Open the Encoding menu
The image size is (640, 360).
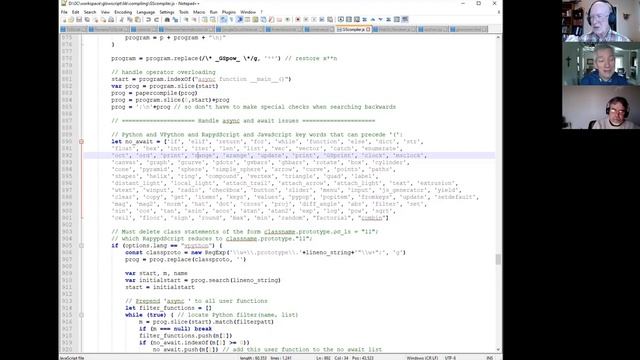coord(123,12)
